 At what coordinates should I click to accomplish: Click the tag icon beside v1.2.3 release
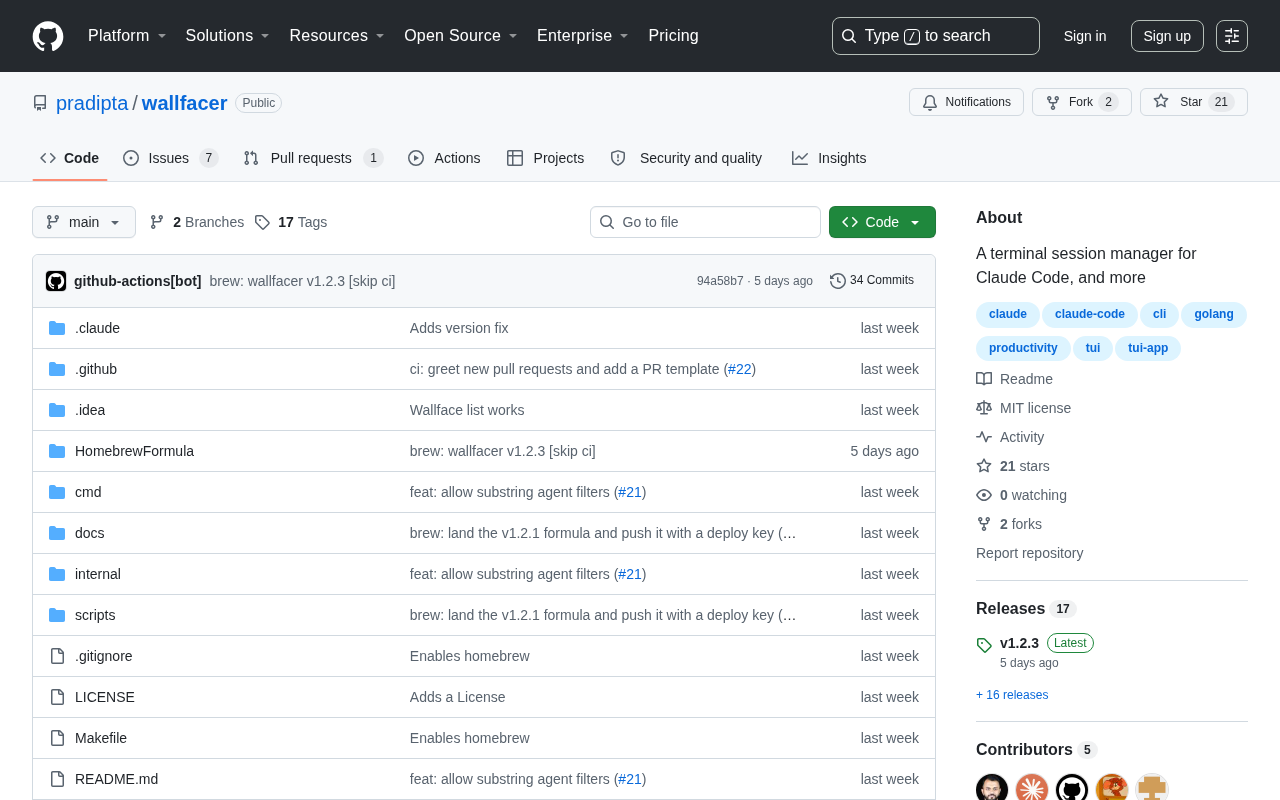pyautogui.click(x=984, y=645)
